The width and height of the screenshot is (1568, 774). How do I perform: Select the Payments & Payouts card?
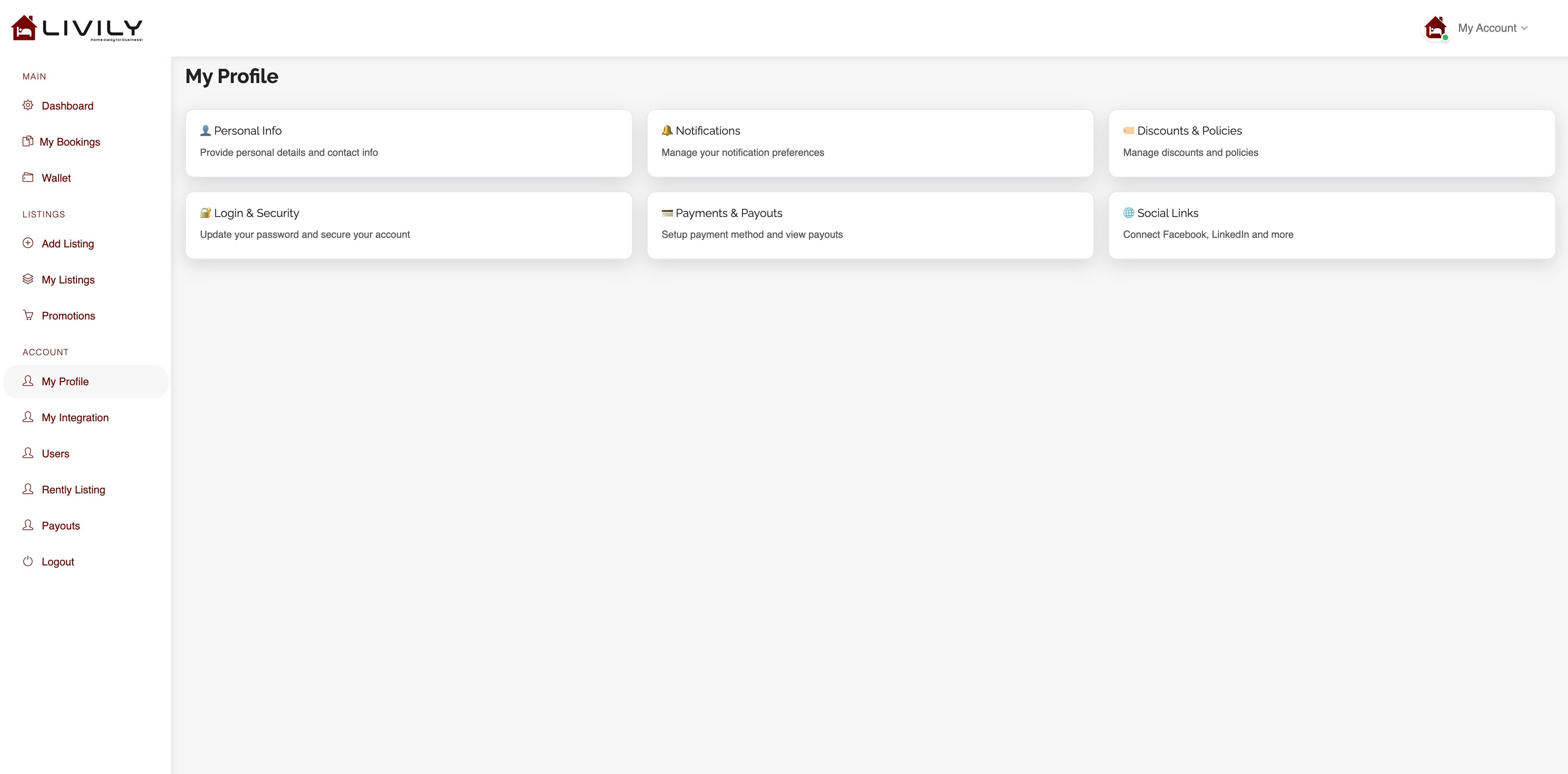click(x=870, y=225)
